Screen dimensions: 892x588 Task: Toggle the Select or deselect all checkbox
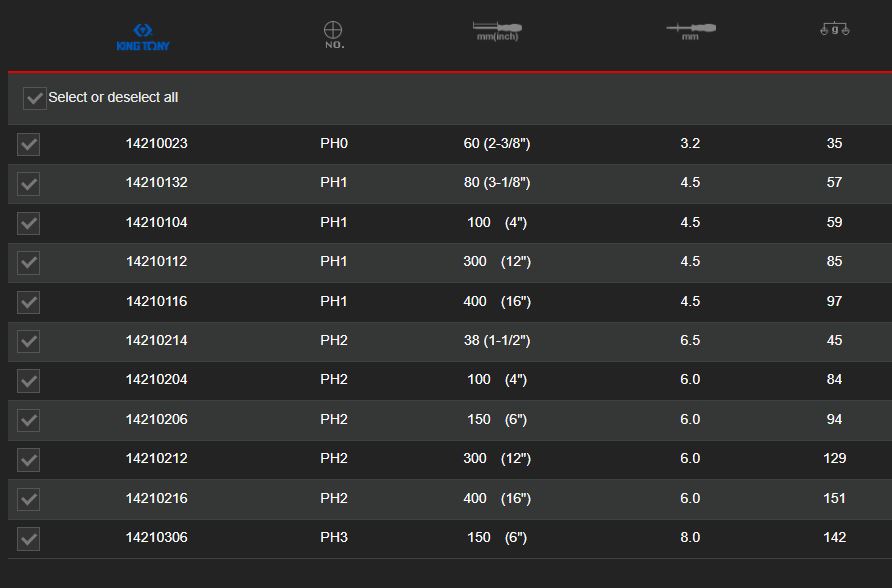pos(35,98)
